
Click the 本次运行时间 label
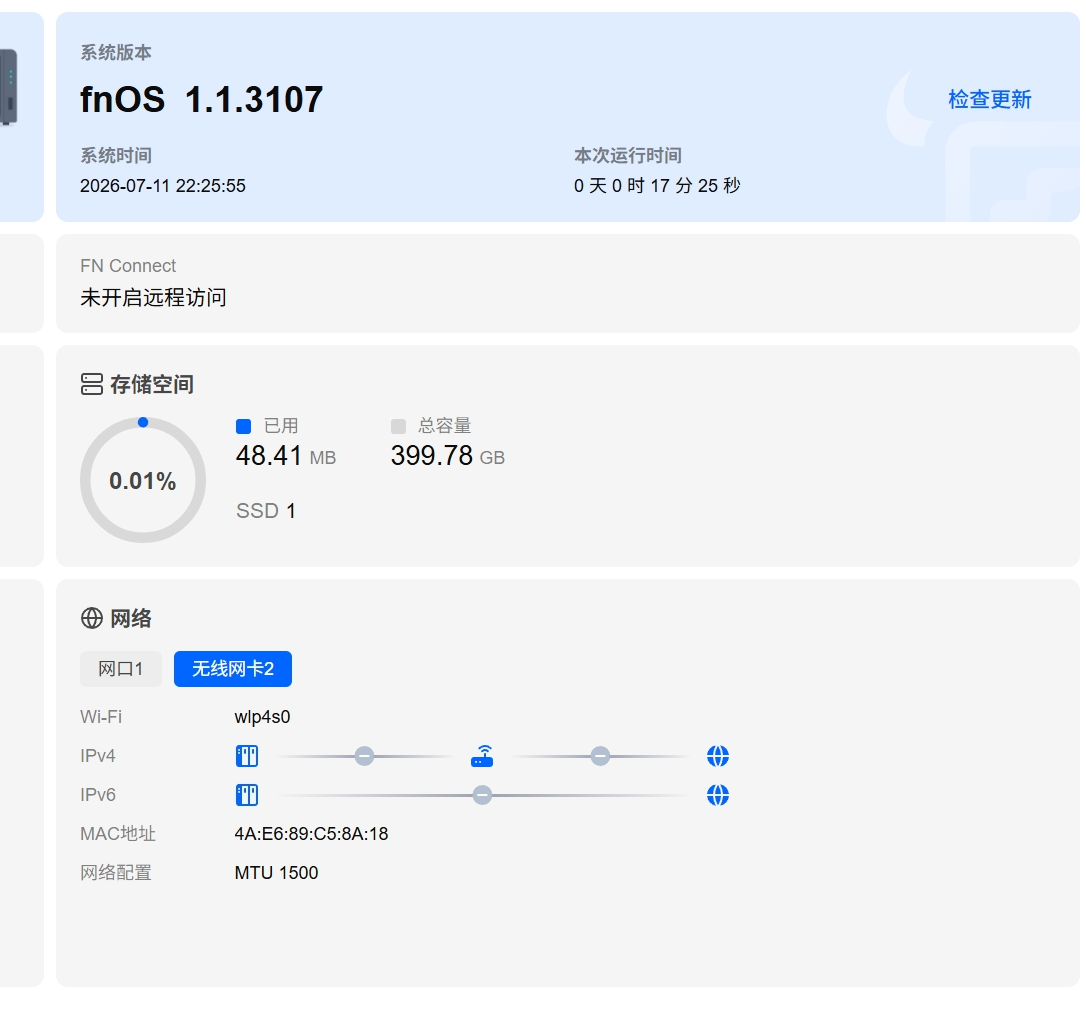627,156
